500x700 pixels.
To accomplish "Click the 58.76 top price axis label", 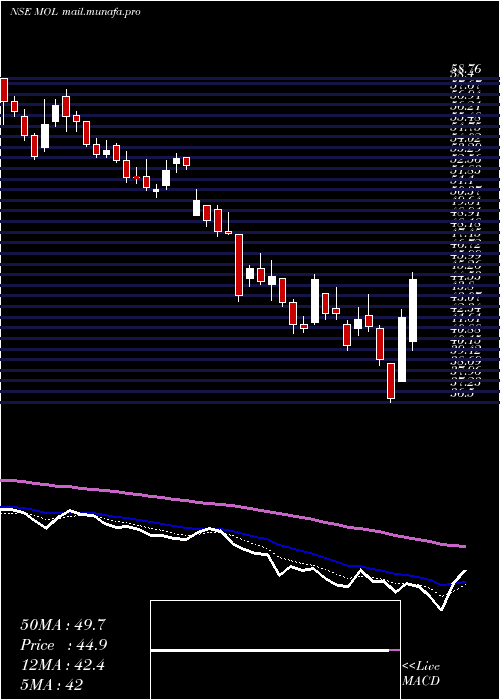I will coord(465,69).
